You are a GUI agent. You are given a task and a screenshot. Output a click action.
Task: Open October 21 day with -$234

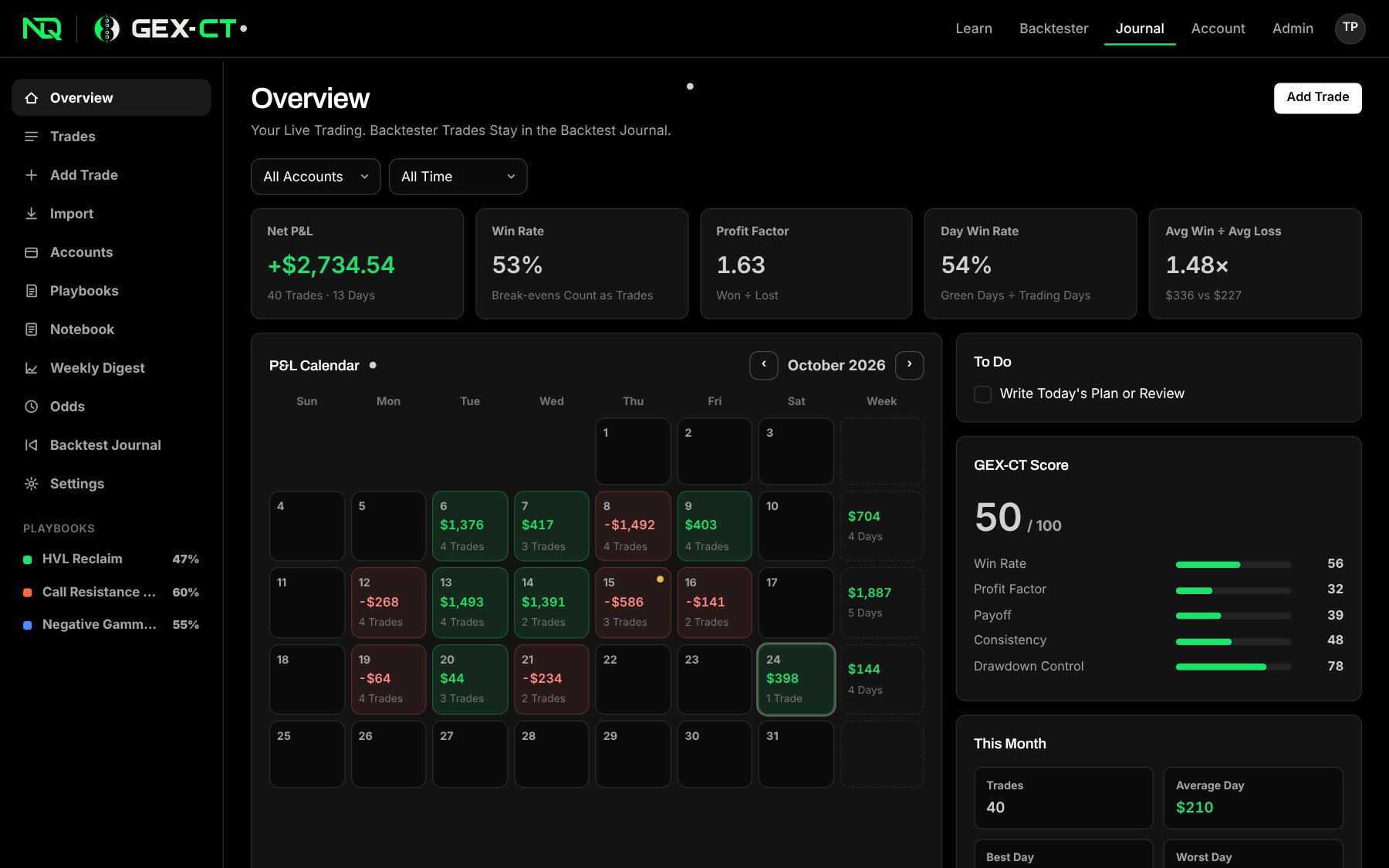552,679
